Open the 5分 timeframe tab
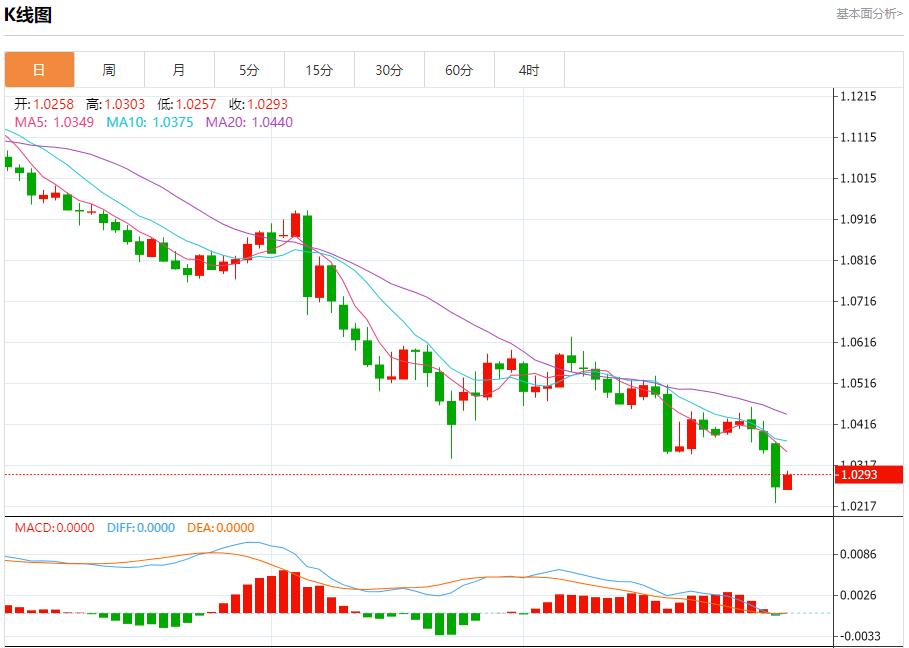This screenshot has width=909, height=648. point(249,70)
